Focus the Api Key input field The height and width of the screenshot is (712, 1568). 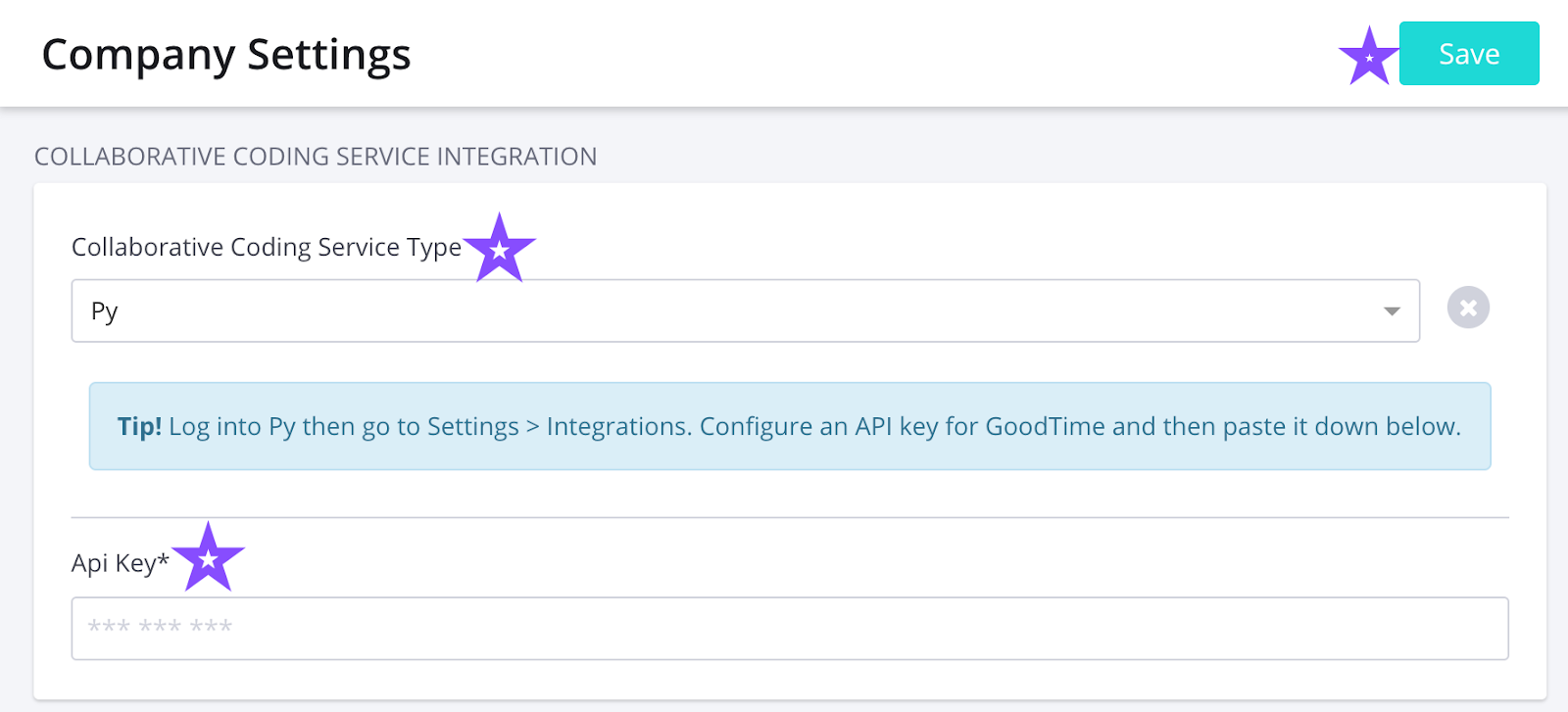789,629
